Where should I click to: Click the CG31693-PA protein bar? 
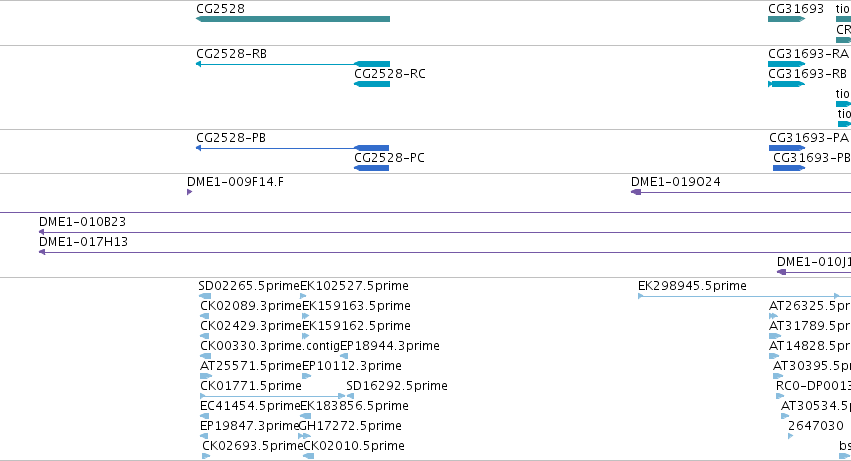pyautogui.click(x=787, y=148)
